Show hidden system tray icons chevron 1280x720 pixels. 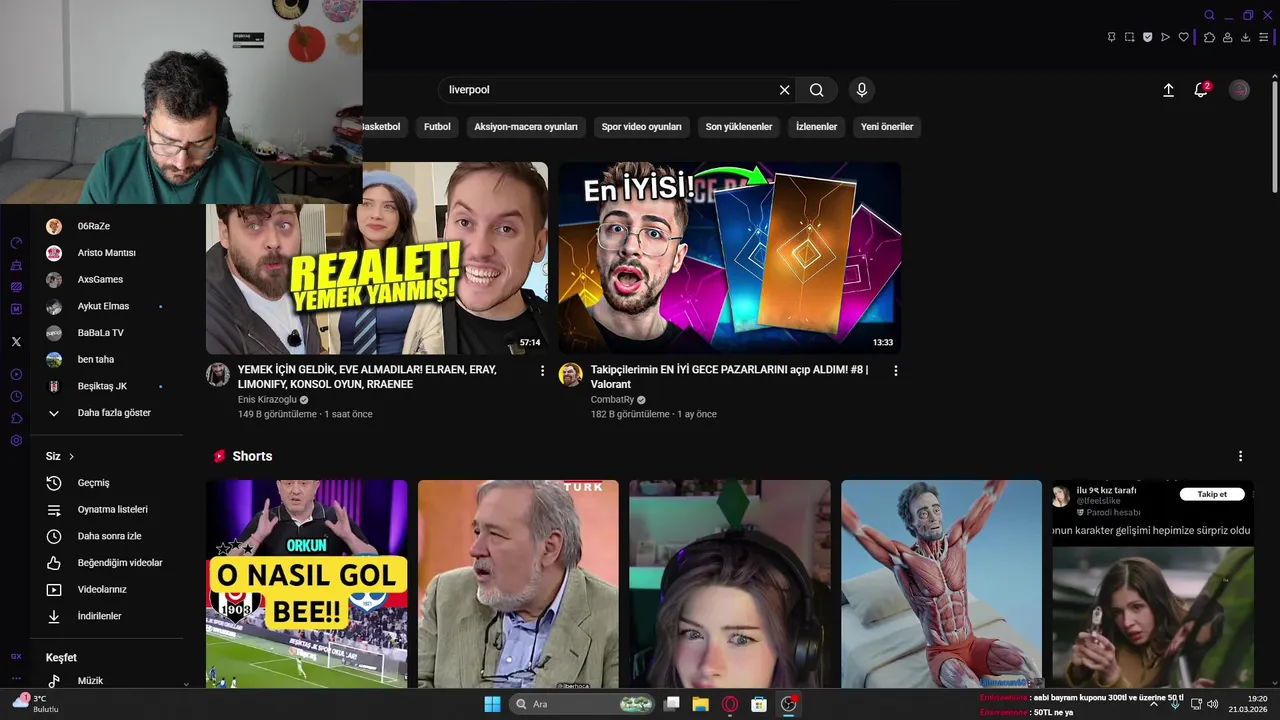(x=1153, y=704)
